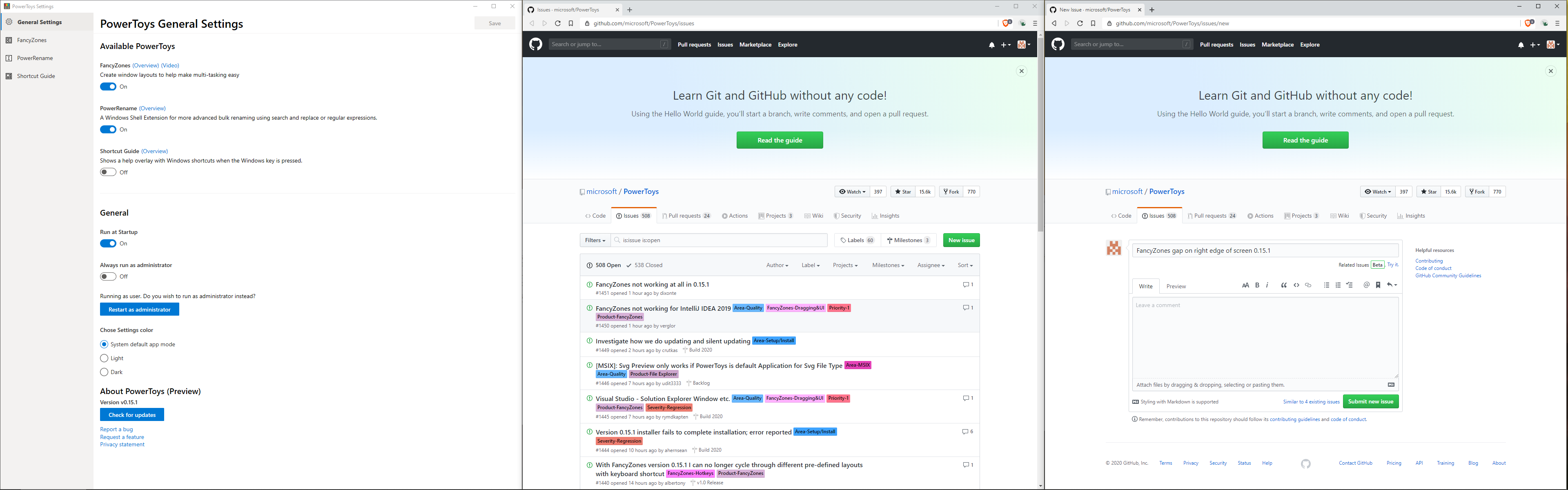Open Pull requests tab in issues list window
The height and width of the screenshot is (490, 1568).
click(686, 216)
